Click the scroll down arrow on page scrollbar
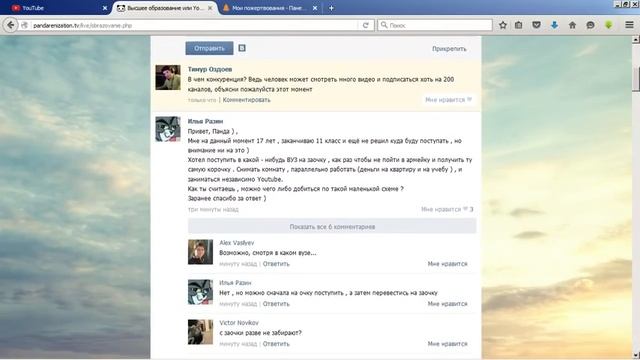640x360 pixels. tap(636, 354)
